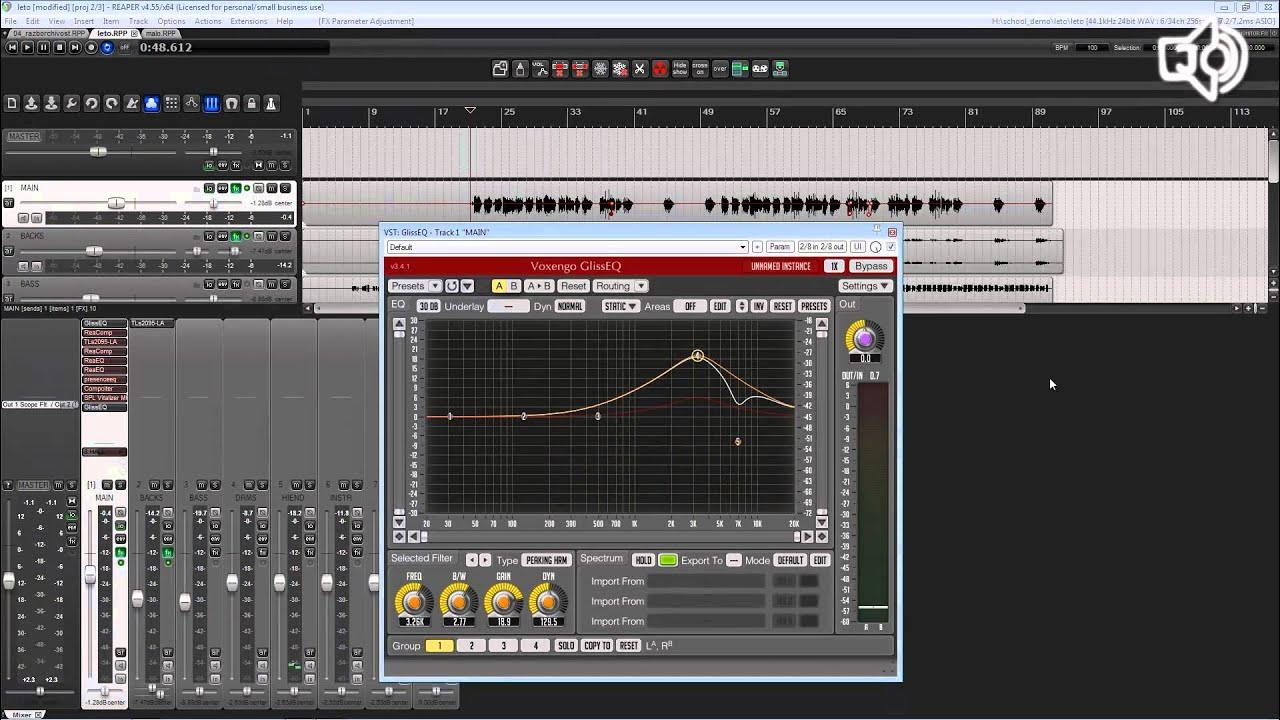Open the Settings dropdown in GlissEQ
1280x720 pixels.
(865, 286)
